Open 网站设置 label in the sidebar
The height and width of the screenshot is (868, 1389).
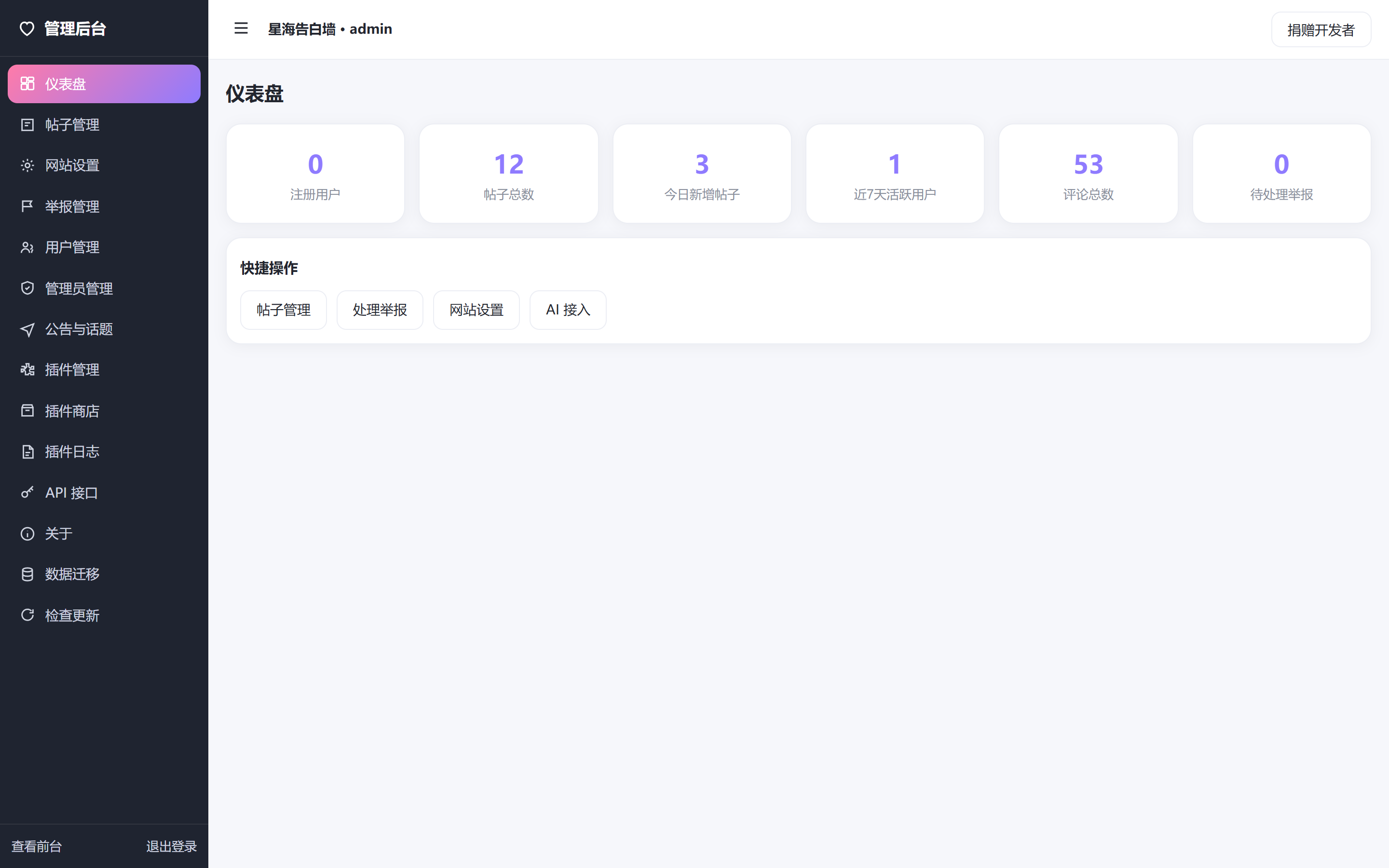tap(72, 165)
